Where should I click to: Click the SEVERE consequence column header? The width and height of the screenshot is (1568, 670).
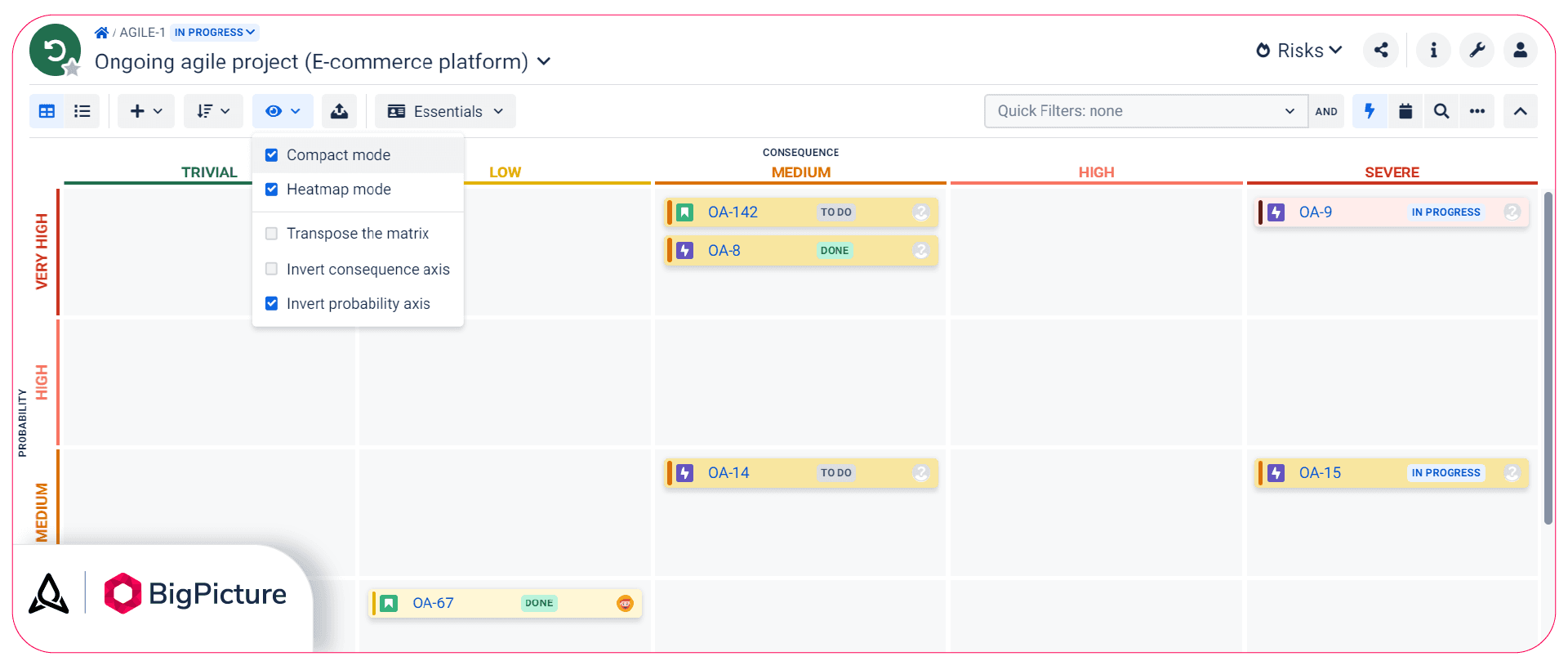1392,172
